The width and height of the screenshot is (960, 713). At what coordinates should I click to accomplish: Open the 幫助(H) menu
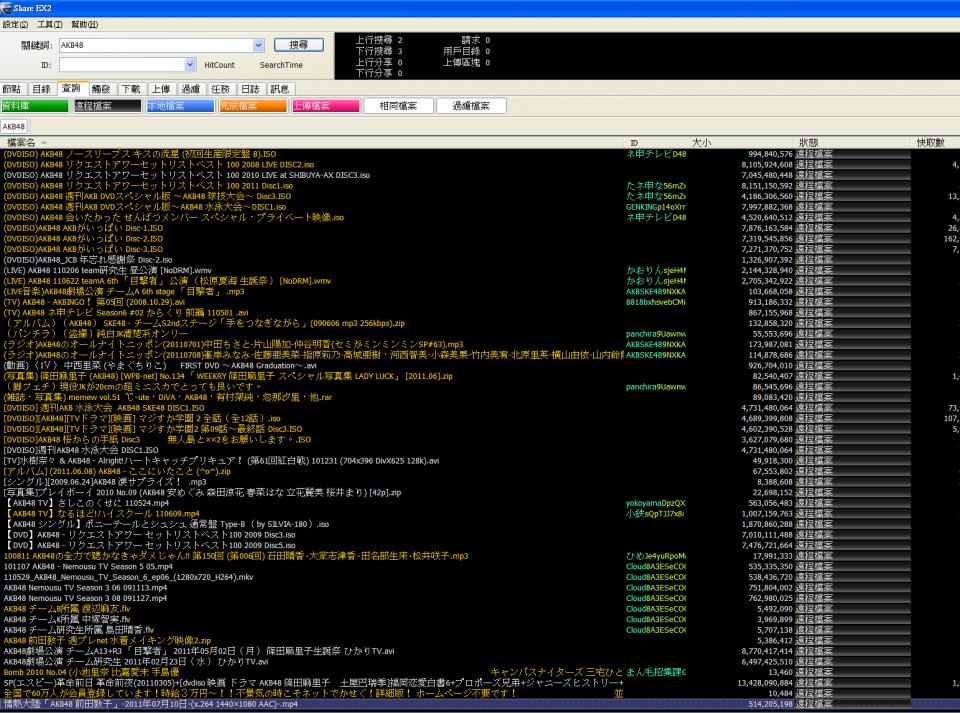(x=83, y=23)
